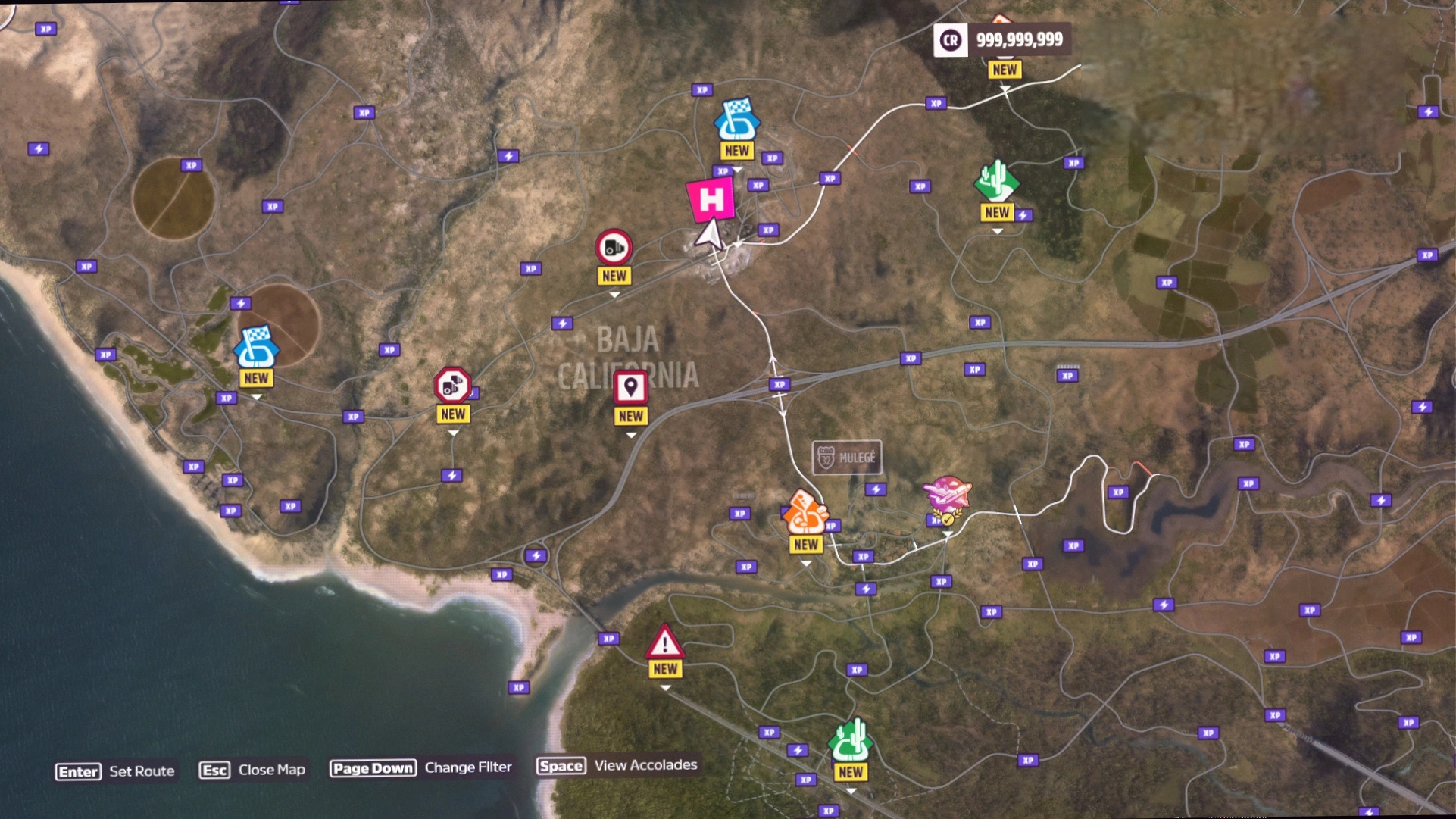Viewport: 1456px width, 819px height.
Task: Select the green cactus event at map bottom
Action: pyautogui.click(x=850, y=740)
